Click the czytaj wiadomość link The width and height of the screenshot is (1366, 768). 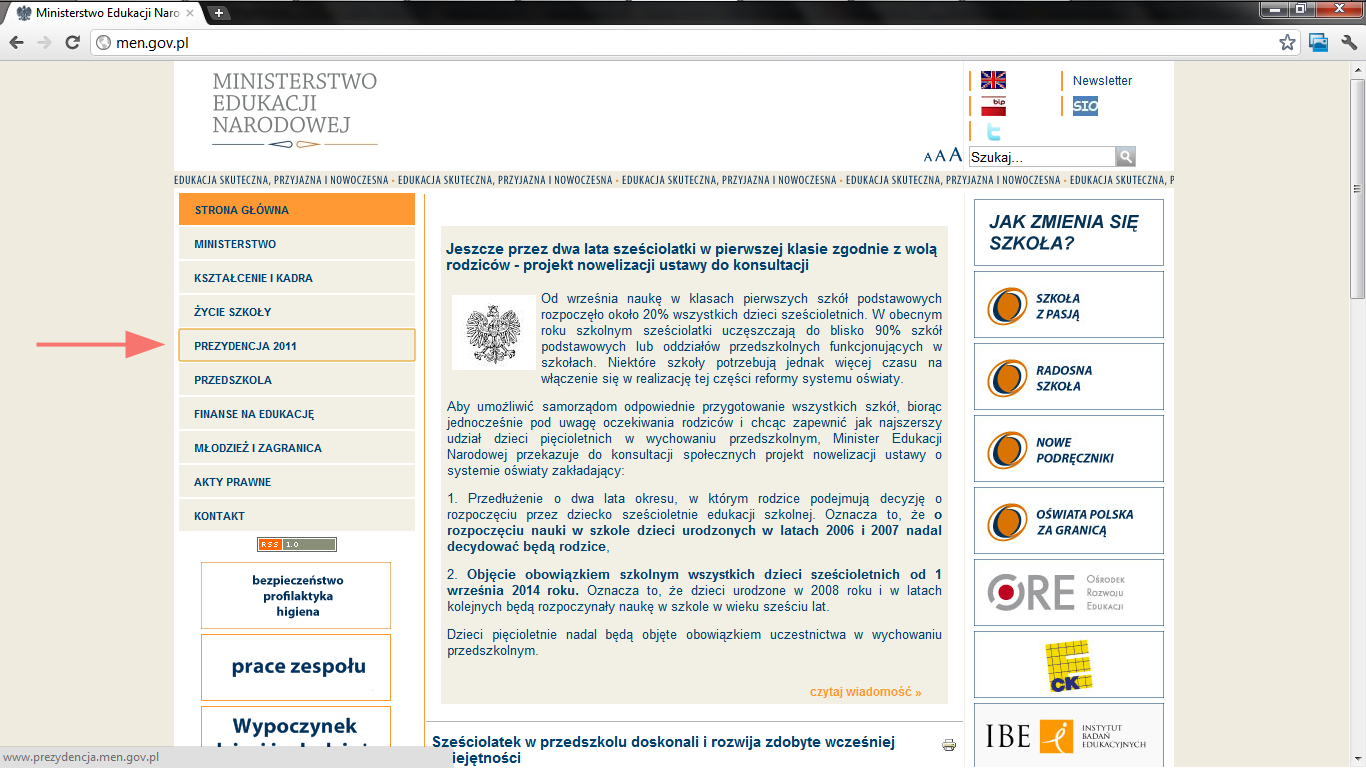866,692
